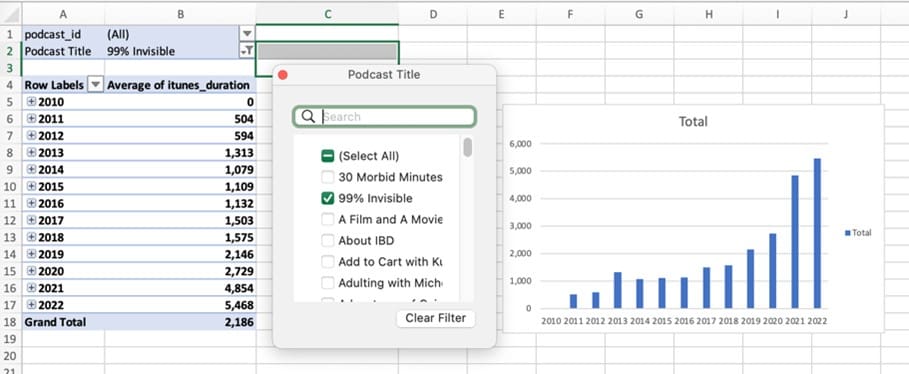Open the Row Labels filter dropdown
The width and height of the screenshot is (909, 374).
point(96,85)
